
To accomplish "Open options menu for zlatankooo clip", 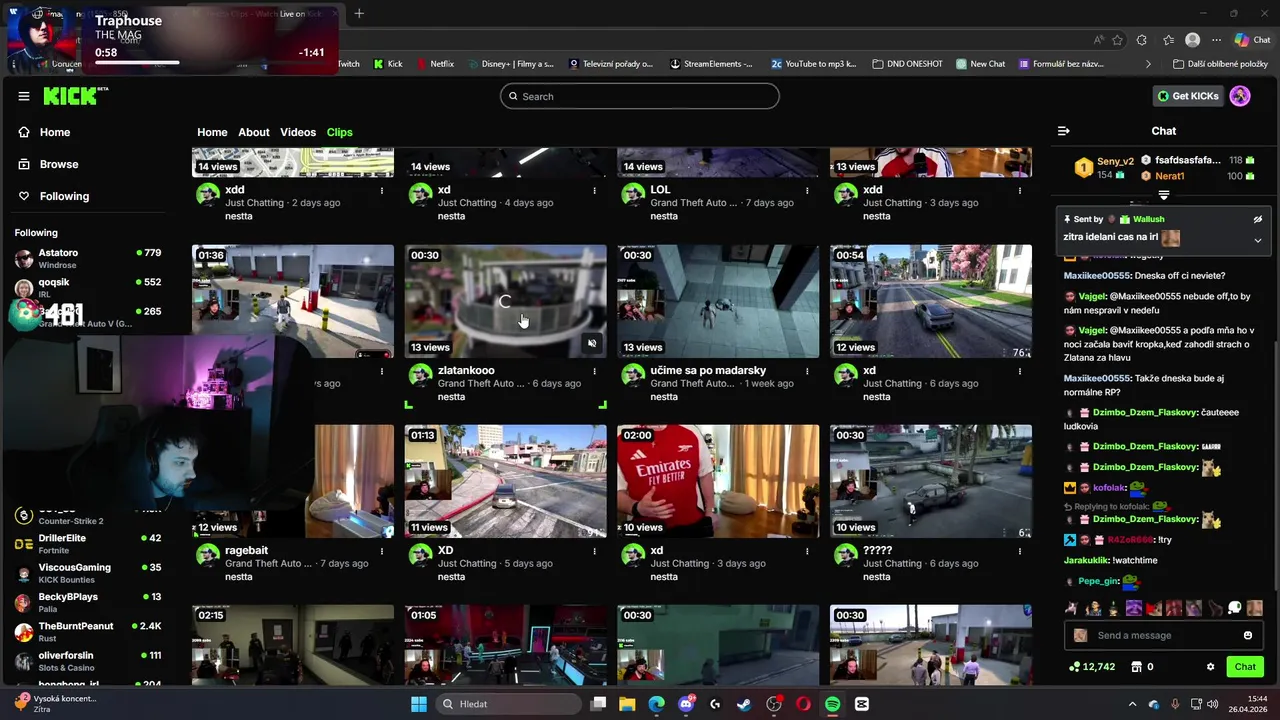I will click(x=594, y=371).
